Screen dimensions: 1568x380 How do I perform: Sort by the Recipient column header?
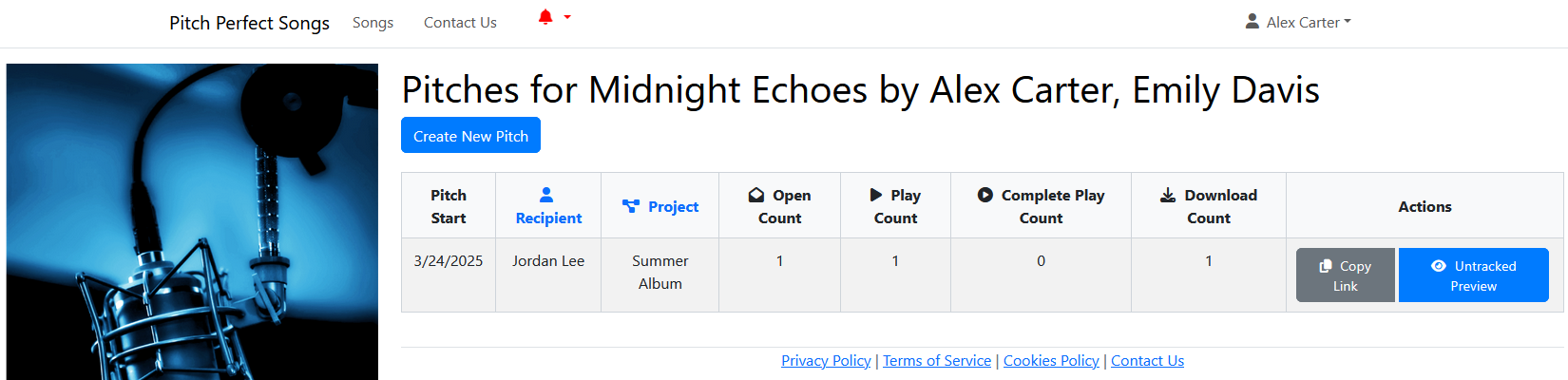pyautogui.click(x=548, y=218)
